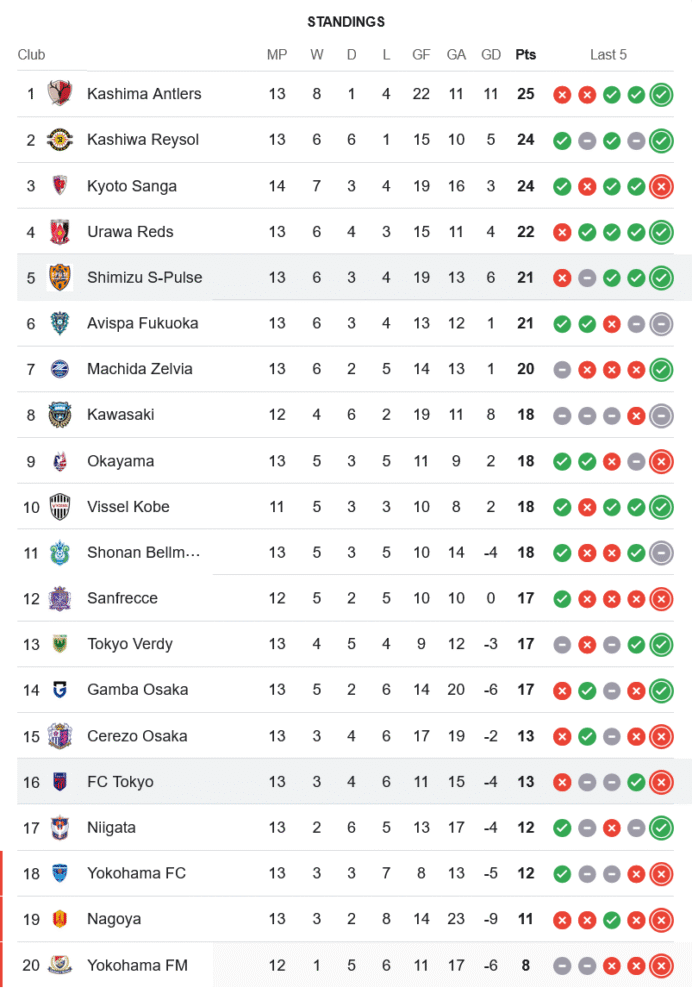Viewport: 692px width, 1000px height.
Task: Sort table by GD column header
Action: 490,55
